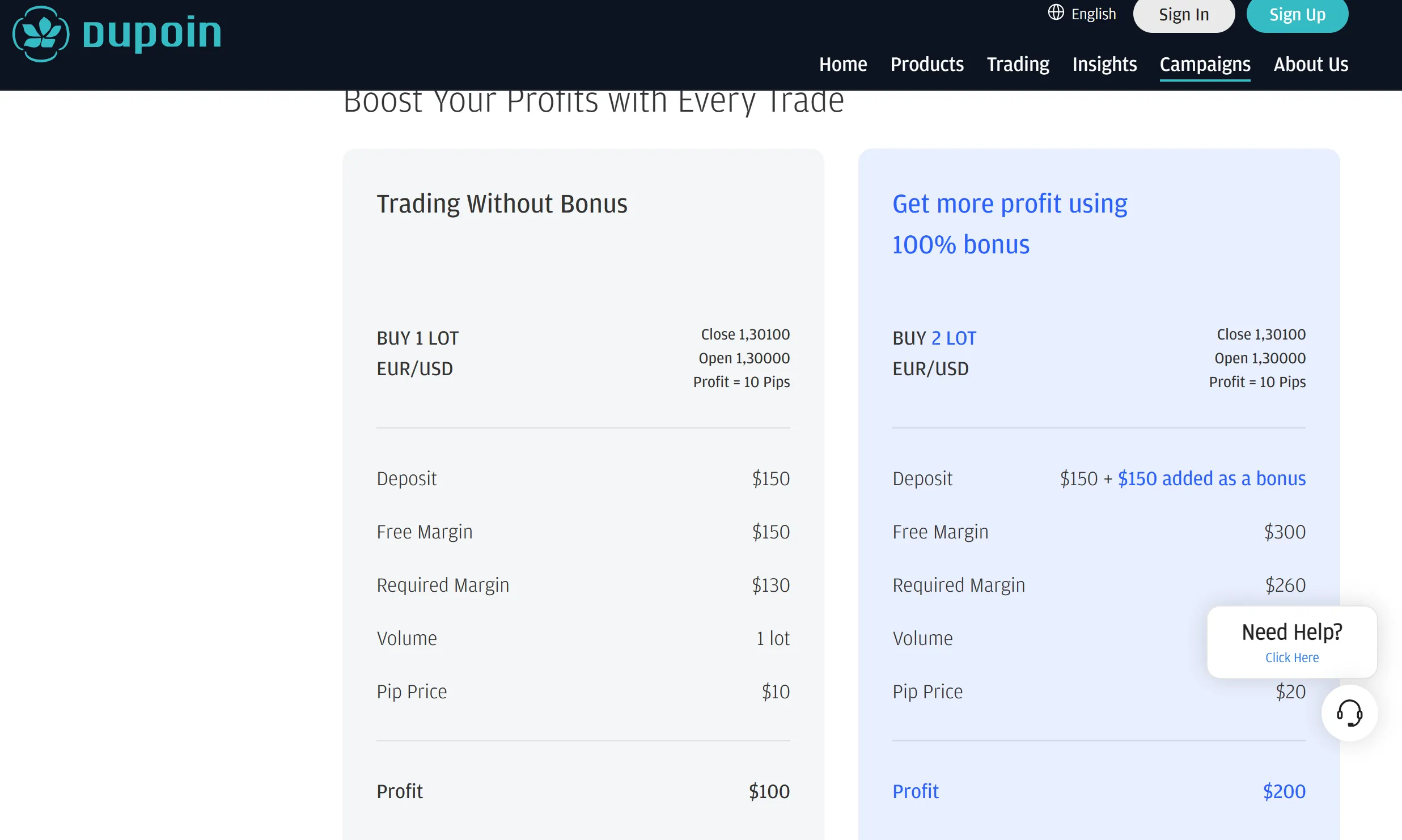Go to the Home menu item

(x=843, y=64)
